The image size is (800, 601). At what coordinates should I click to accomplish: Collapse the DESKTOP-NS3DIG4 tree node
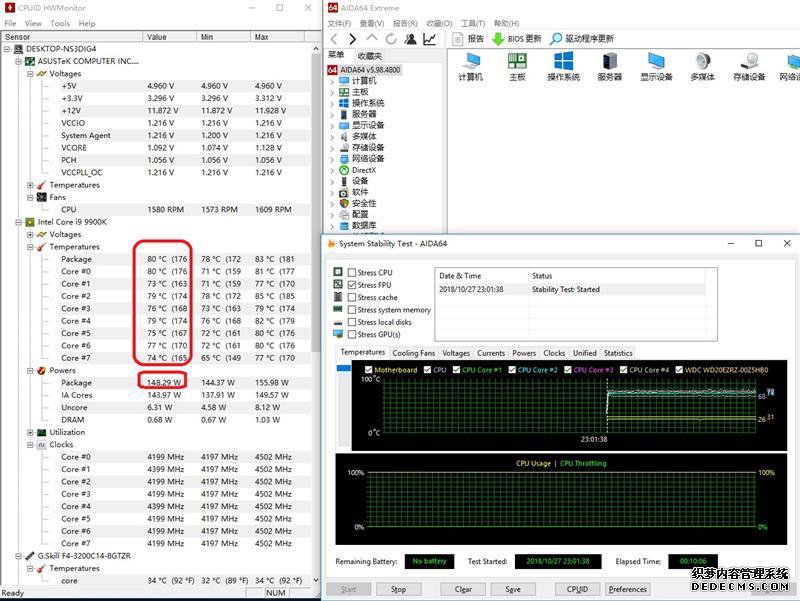(x=7, y=49)
